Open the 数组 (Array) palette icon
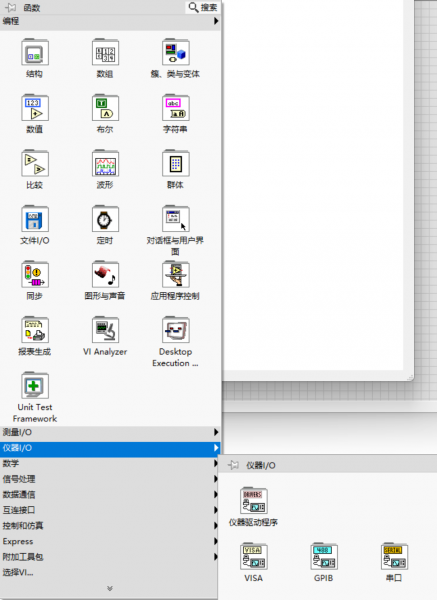Screen dimensions: 437x600 pyautogui.click(x=105, y=52)
